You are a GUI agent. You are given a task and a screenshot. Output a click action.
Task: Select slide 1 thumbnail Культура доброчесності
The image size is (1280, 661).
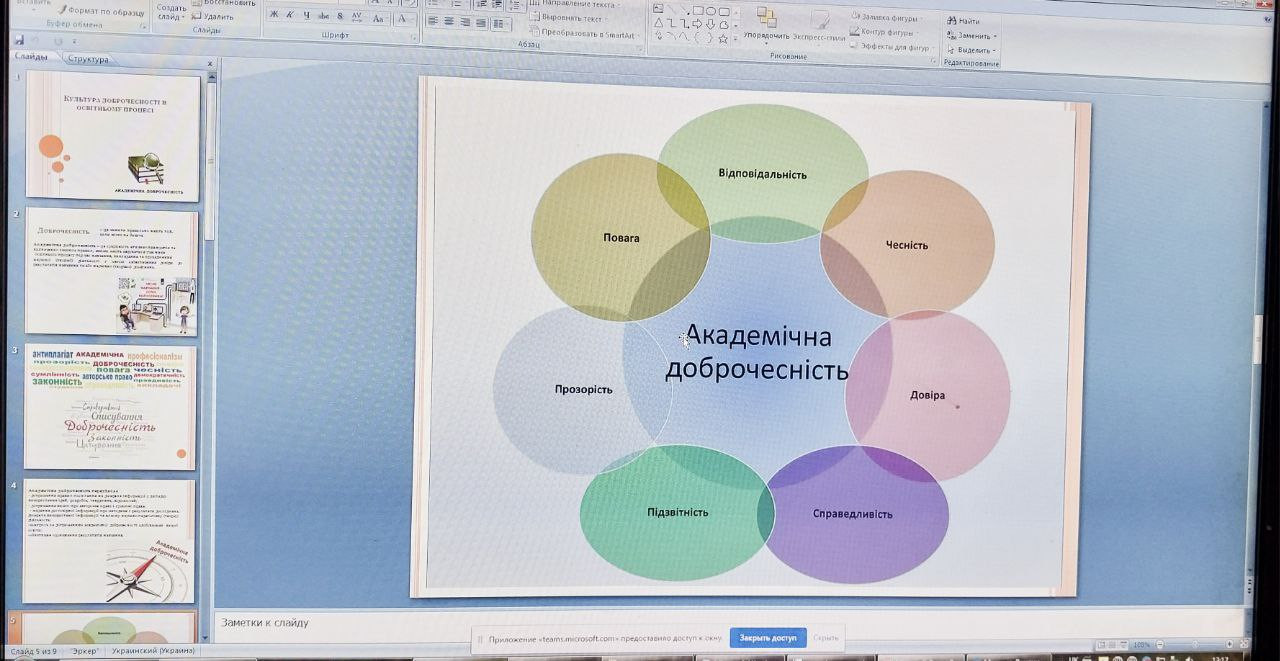113,135
